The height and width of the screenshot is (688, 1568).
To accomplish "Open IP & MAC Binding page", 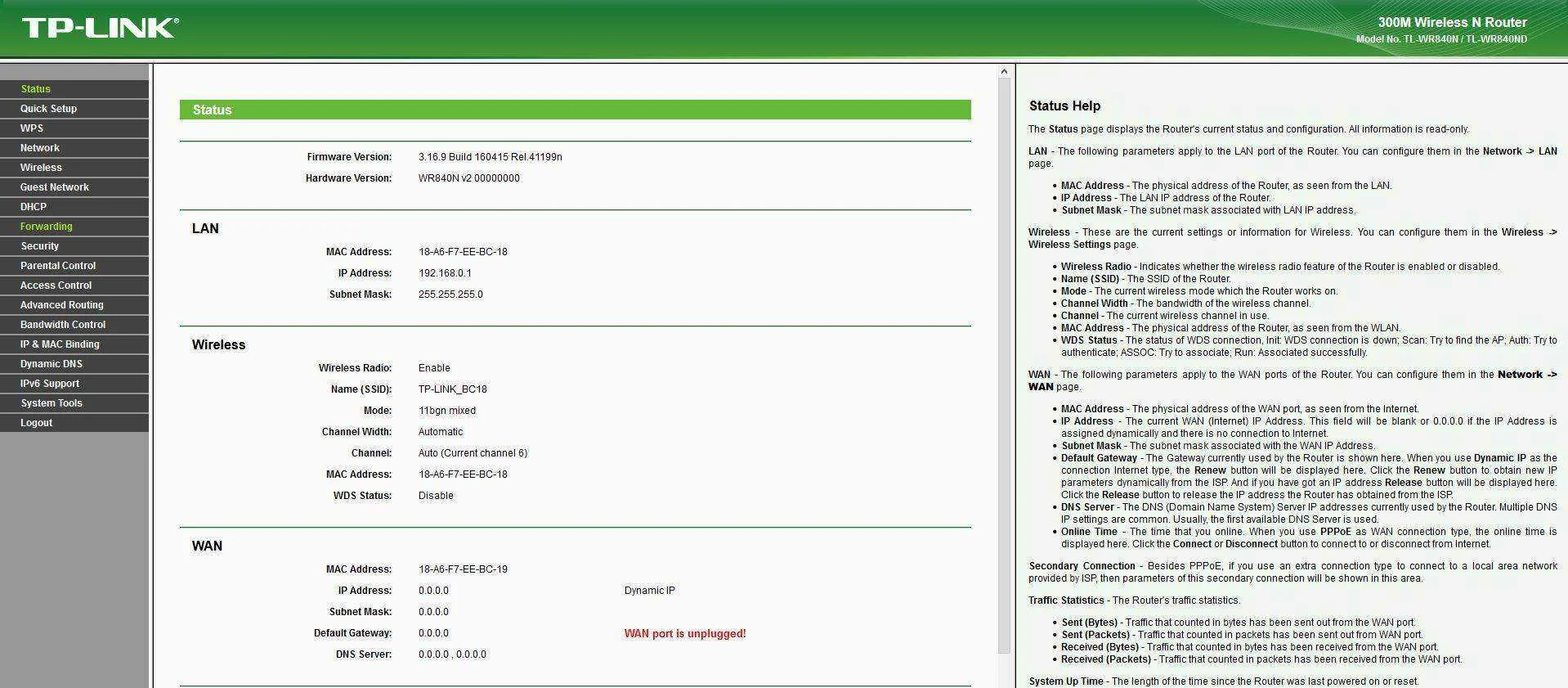I will pos(74,344).
